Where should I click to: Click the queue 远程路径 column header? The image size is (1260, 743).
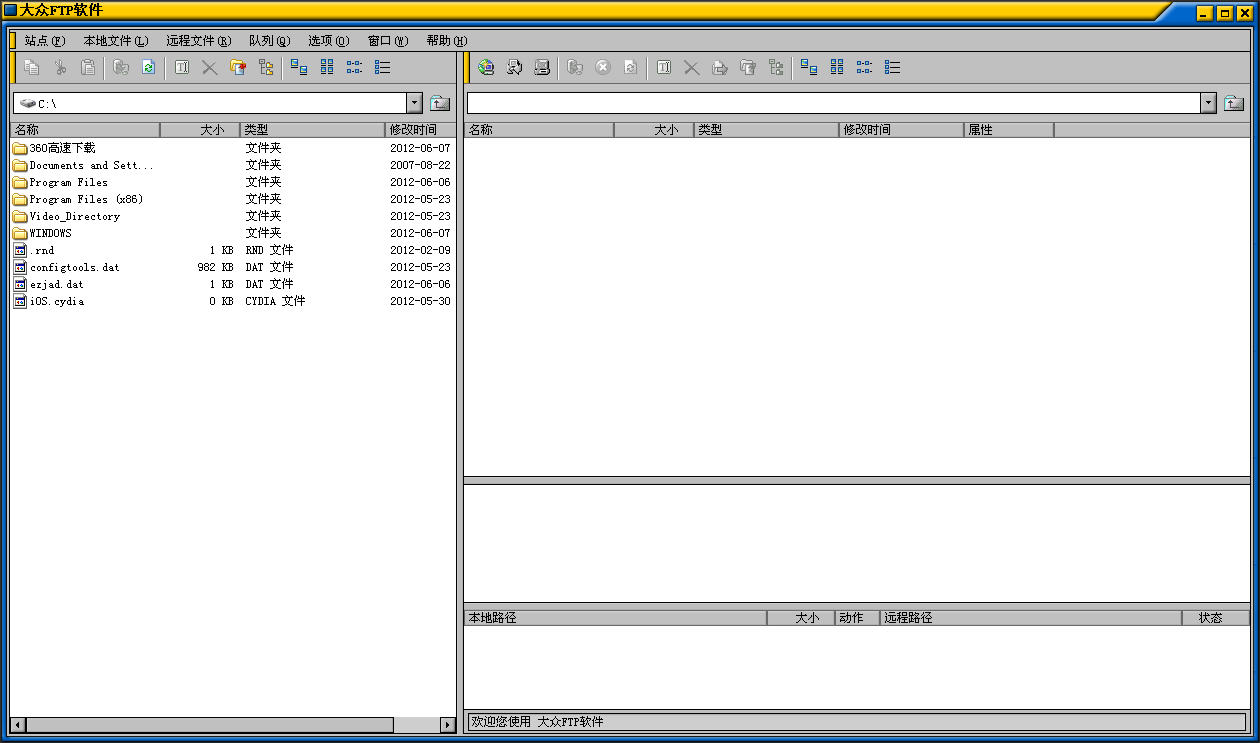tap(1031, 618)
